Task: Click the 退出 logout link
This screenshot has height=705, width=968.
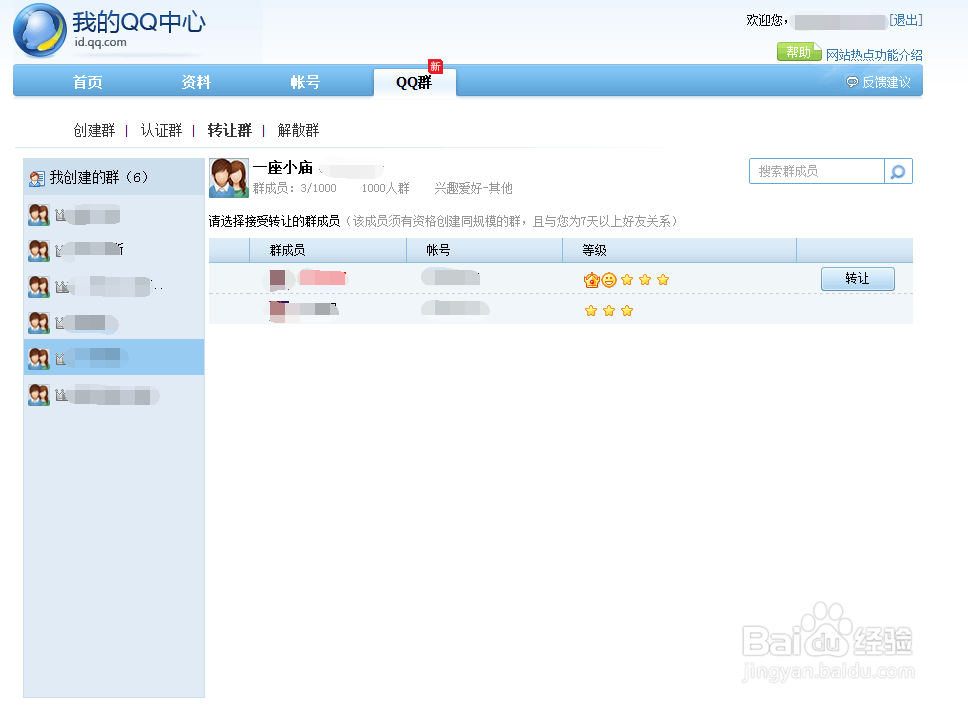Action: [906, 20]
